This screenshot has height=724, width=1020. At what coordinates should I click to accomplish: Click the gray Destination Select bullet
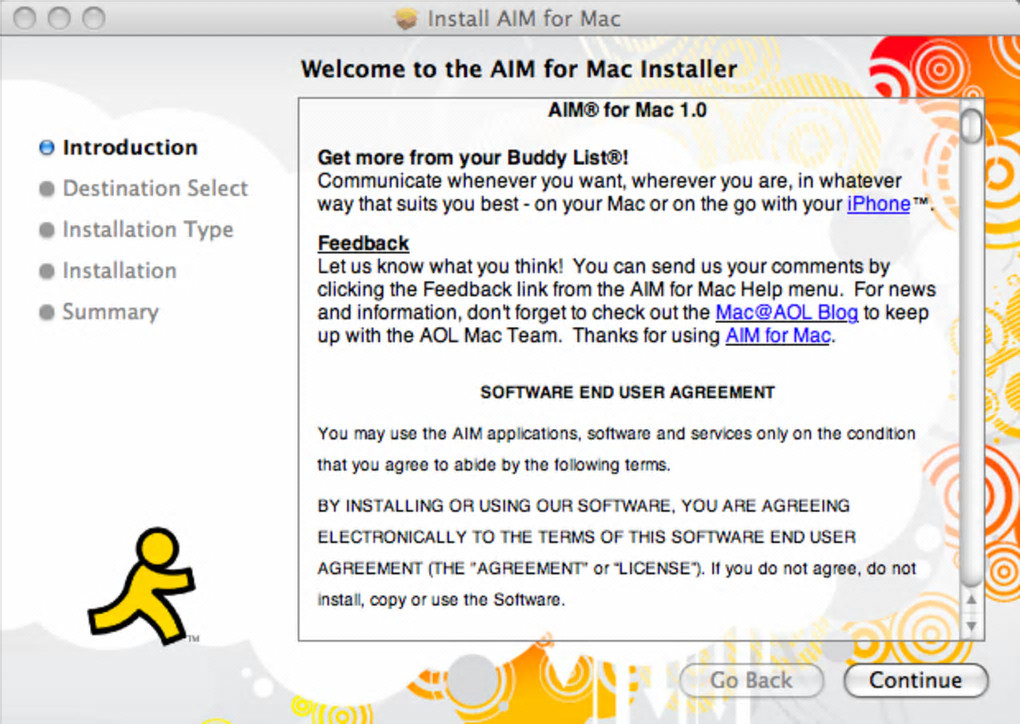(47, 189)
